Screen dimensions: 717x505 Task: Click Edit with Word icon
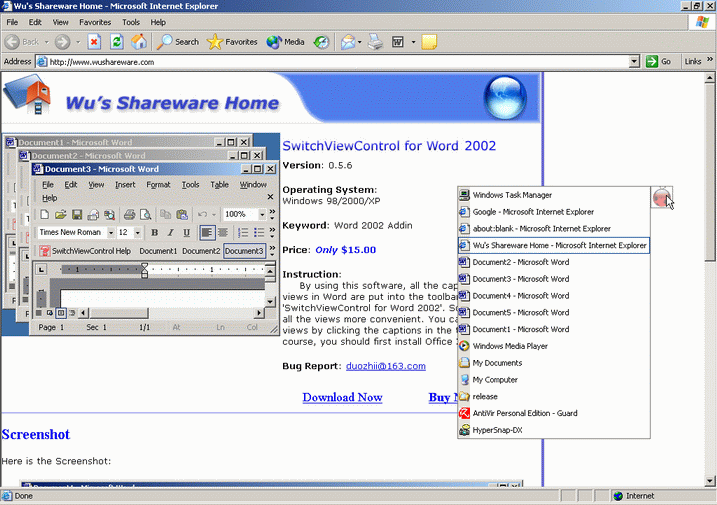pyautogui.click(x=398, y=42)
